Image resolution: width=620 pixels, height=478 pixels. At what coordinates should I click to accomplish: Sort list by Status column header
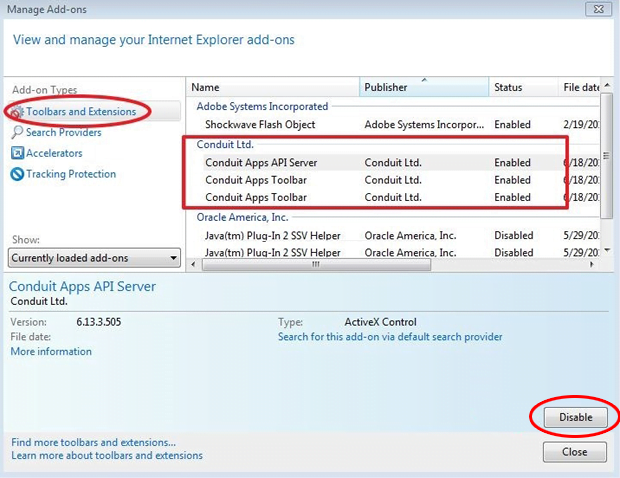click(524, 87)
